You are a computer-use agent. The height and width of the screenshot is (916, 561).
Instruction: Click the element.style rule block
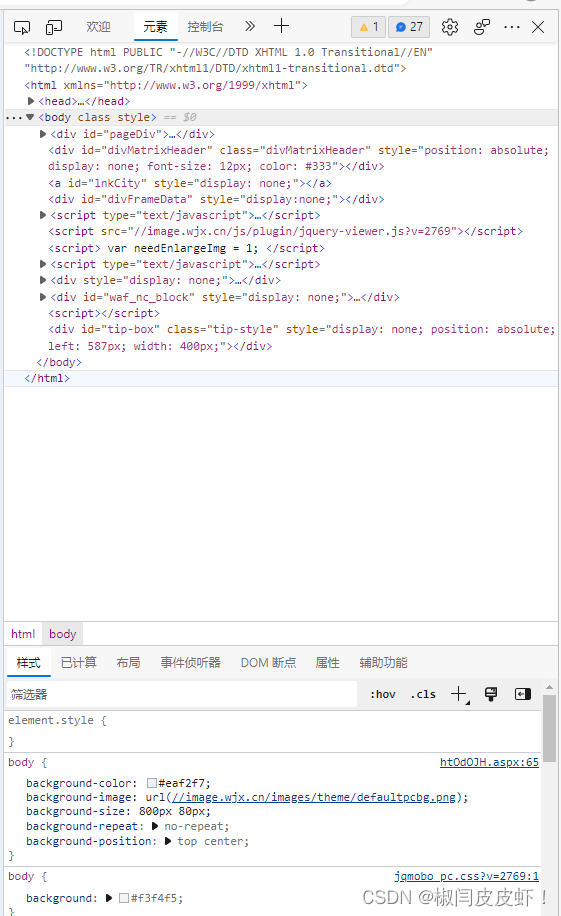[x=273, y=731]
